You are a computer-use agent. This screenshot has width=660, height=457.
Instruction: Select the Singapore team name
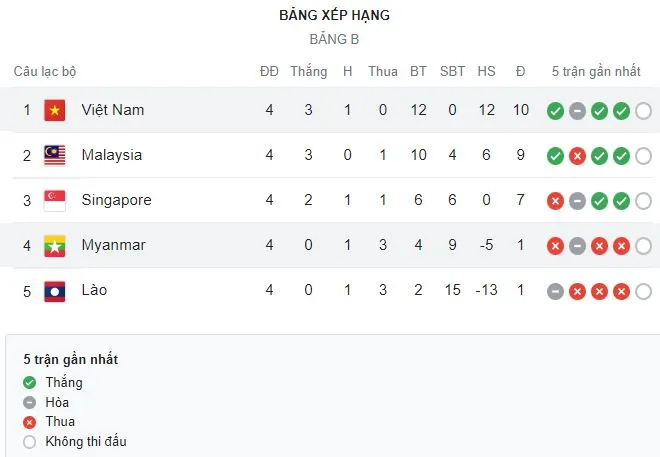(x=117, y=200)
